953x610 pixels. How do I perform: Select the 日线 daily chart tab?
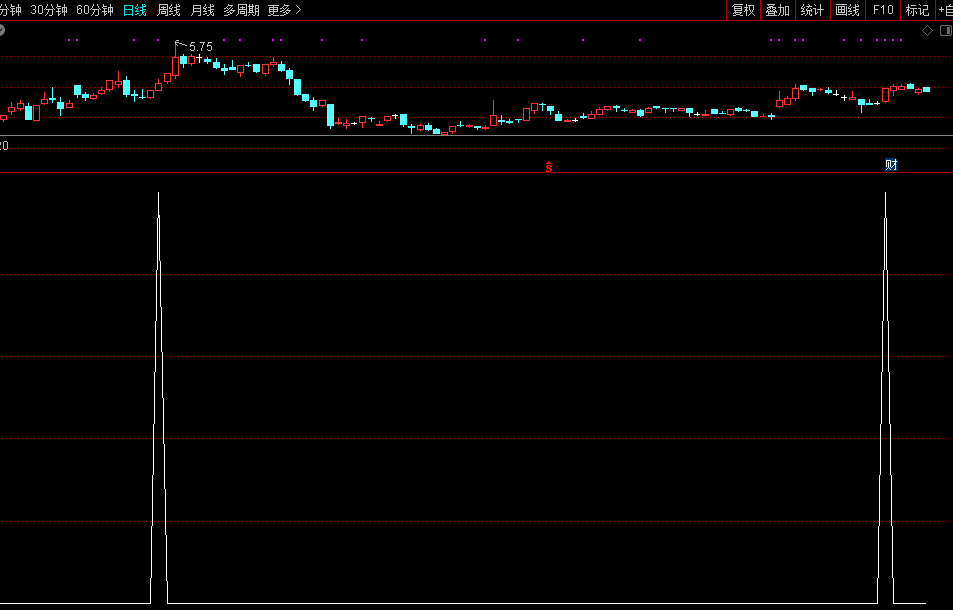click(x=134, y=10)
